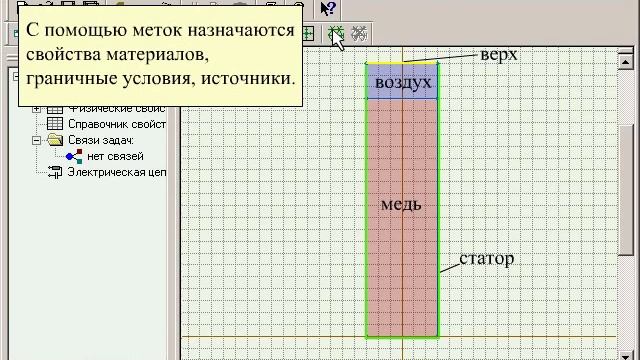Select the нет связей tree entry
The width and height of the screenshot is (640, 360).
[x=104, y=156]
